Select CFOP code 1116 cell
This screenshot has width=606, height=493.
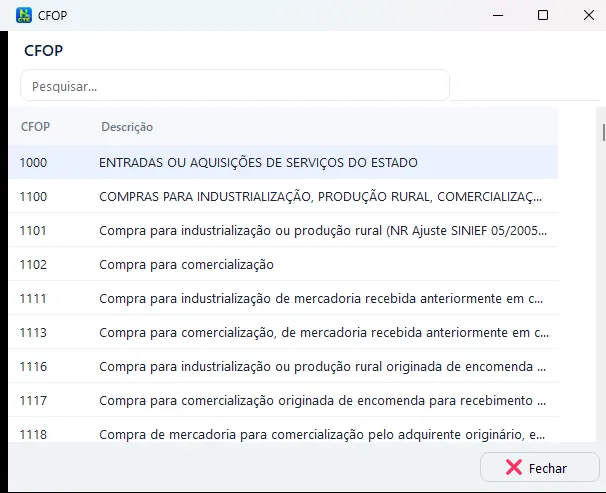click(33, 366)
